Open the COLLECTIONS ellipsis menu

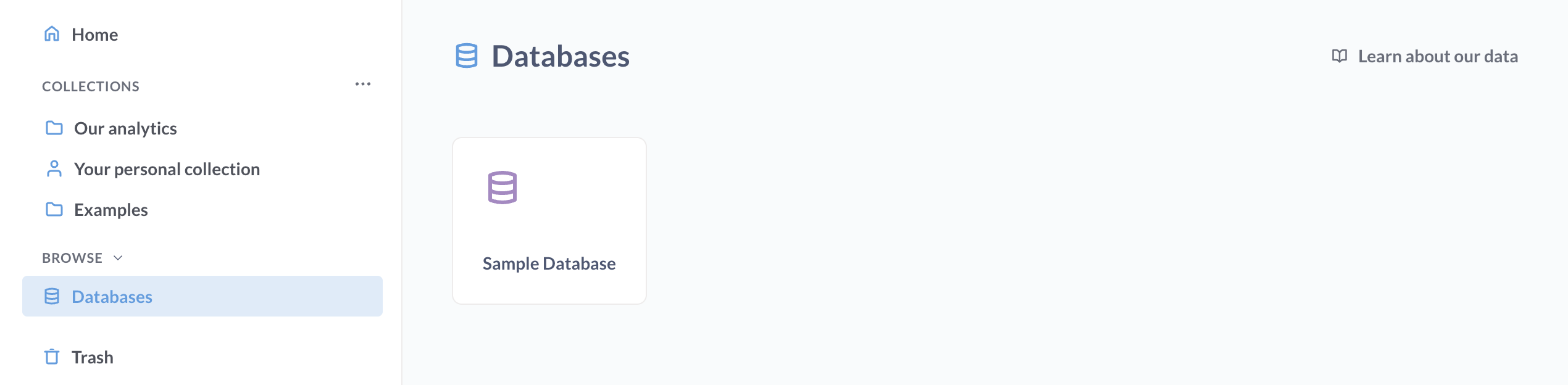click(363, 85)
